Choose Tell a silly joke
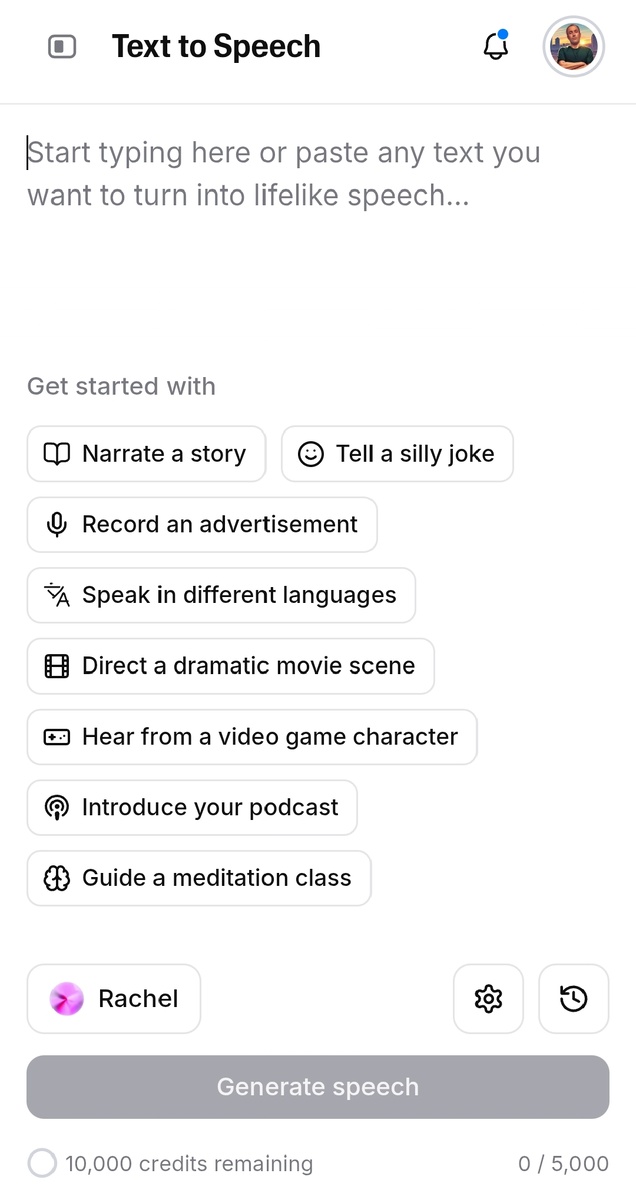 point(397,454)
